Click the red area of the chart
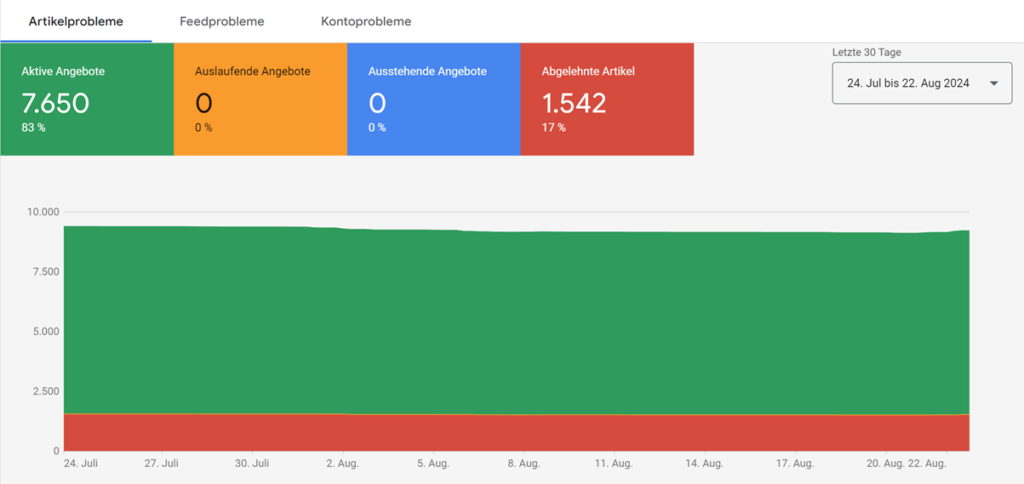 (x=516, y=433)
